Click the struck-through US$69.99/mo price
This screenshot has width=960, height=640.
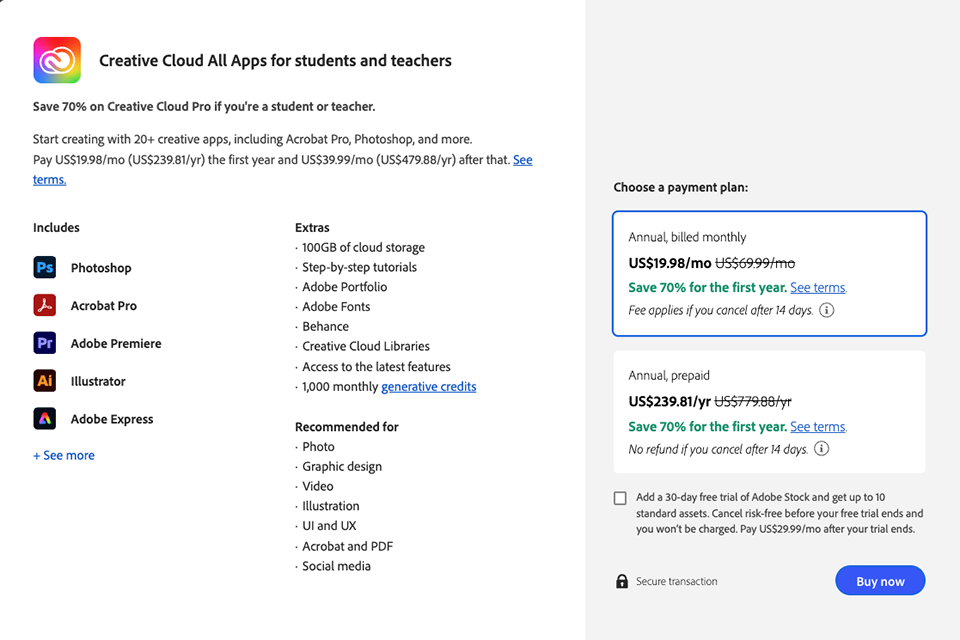pyautogui.click(x=755, y=263)
